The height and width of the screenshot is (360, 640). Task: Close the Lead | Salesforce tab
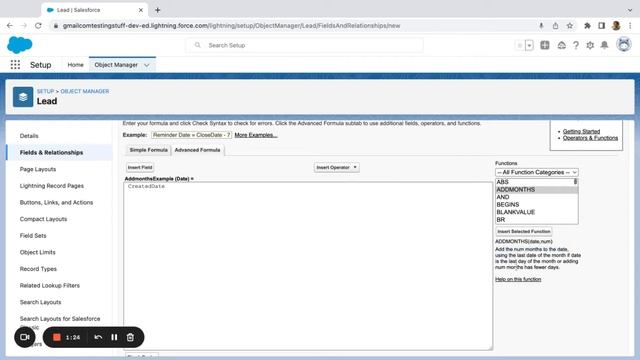140,10
